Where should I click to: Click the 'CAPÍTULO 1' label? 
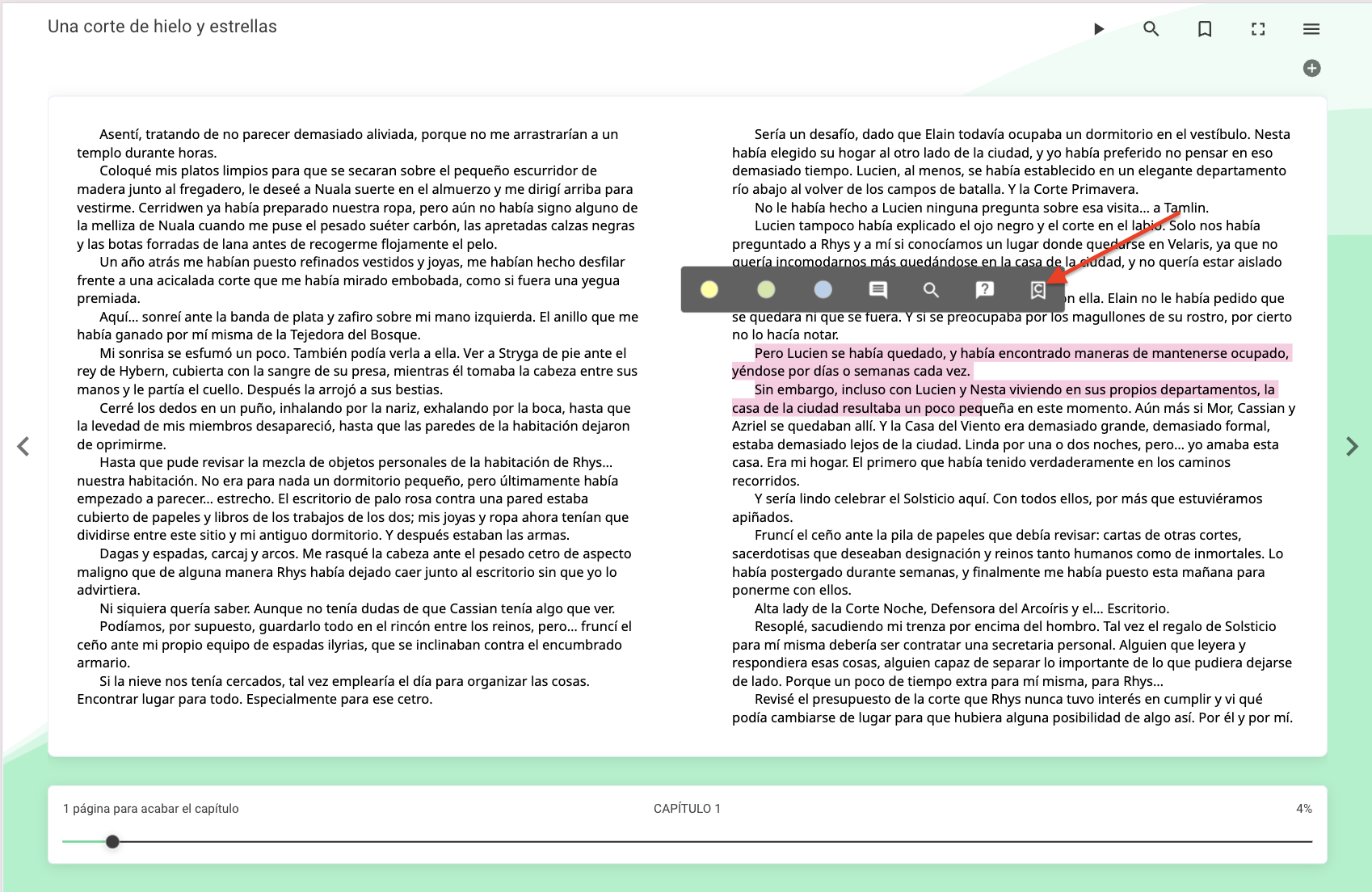687,809
